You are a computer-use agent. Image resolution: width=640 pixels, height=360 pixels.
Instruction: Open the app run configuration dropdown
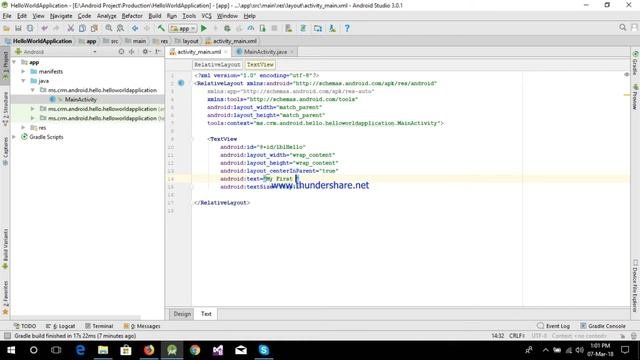[183, 29]
